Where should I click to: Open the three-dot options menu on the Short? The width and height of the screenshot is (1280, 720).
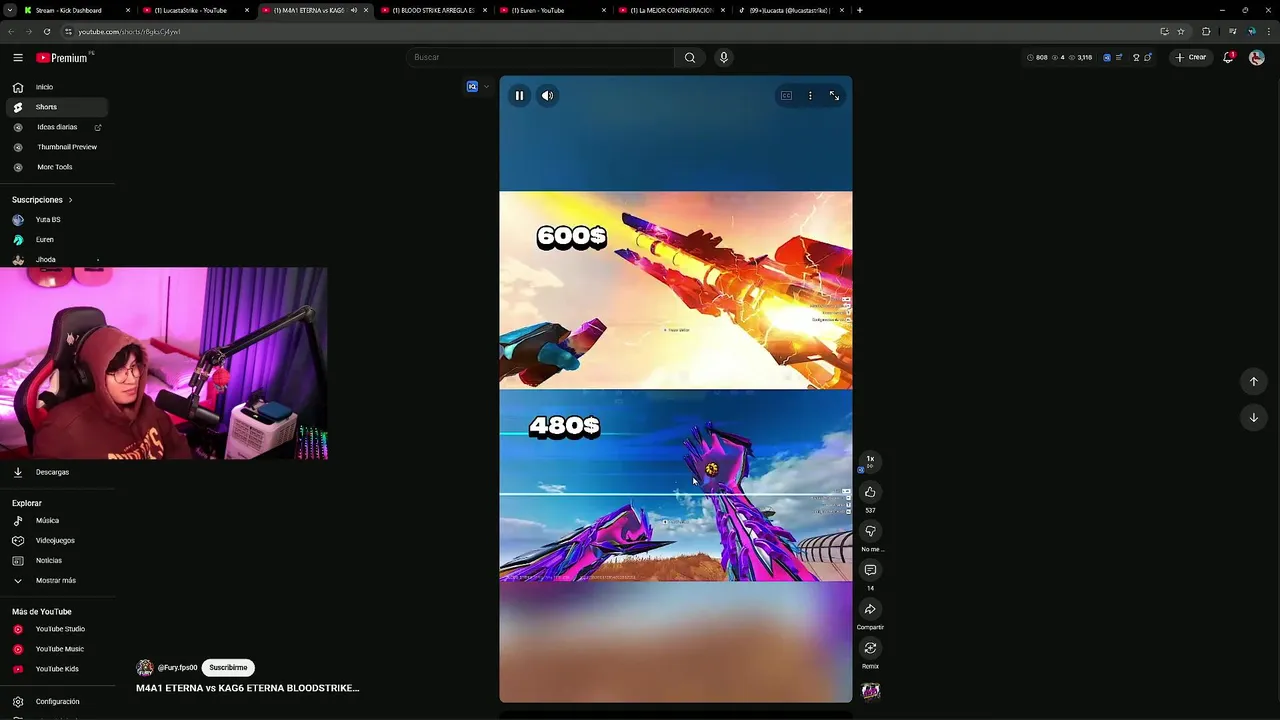[810, 96]
